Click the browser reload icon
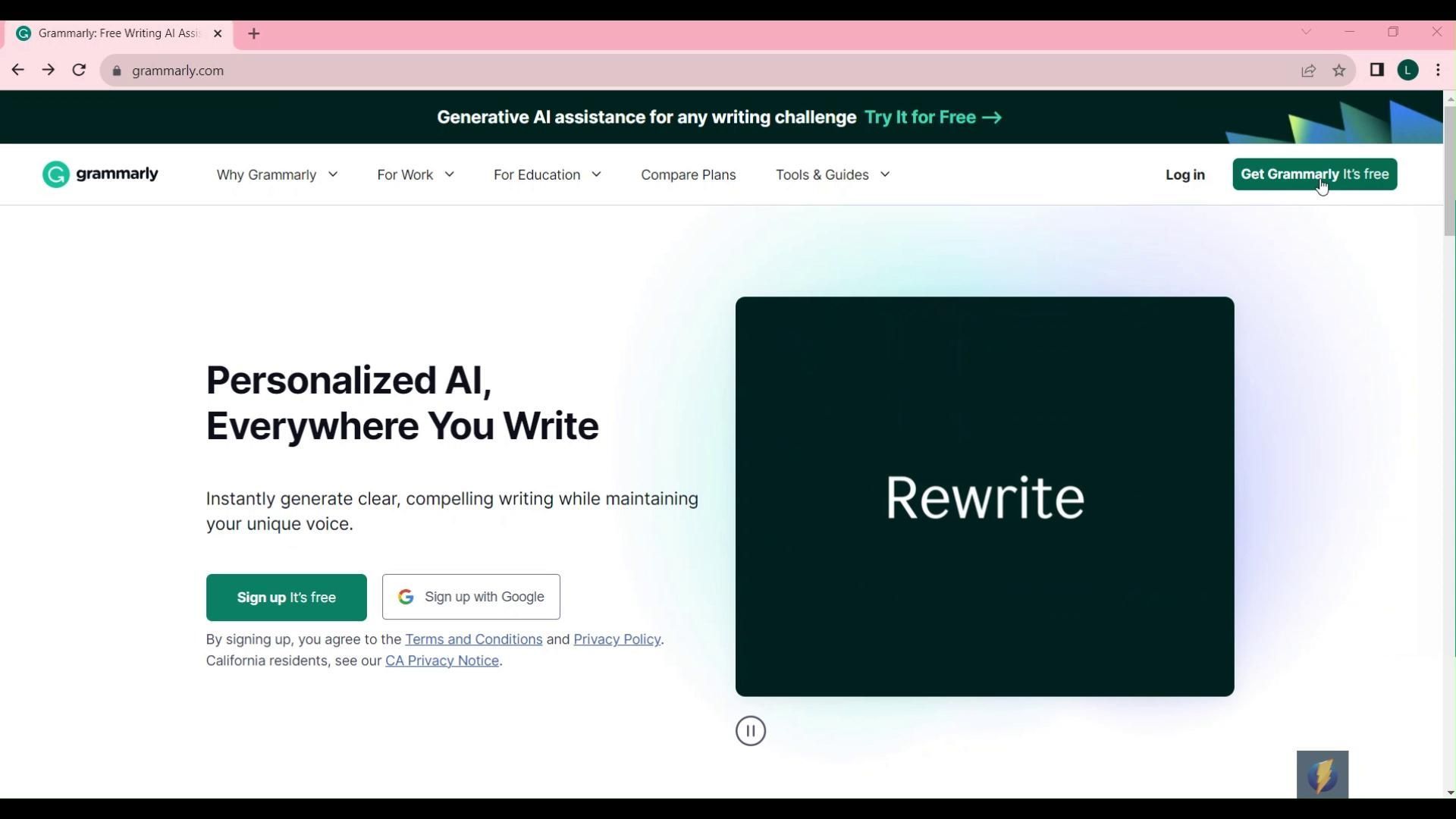Screen dimensions: 1456x819 pos(79,71)
